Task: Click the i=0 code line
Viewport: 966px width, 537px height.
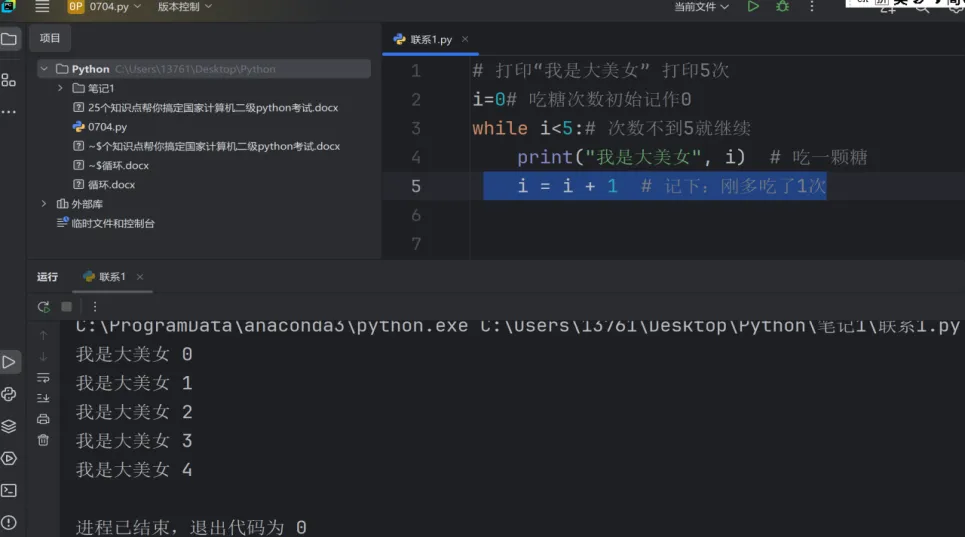Action: pyautogui.click(x=582, y=100)
